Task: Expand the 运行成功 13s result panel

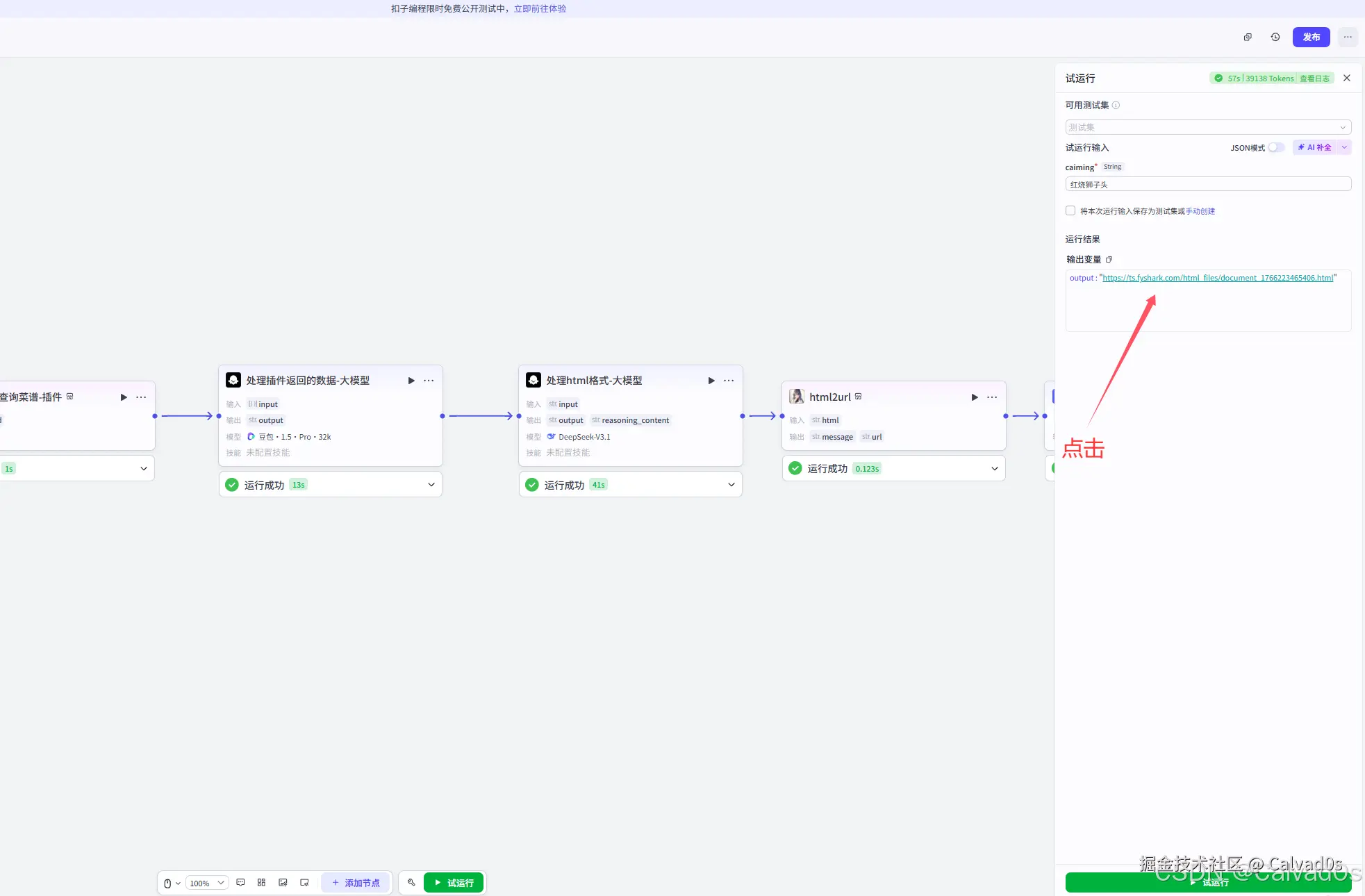Action: 431,485
